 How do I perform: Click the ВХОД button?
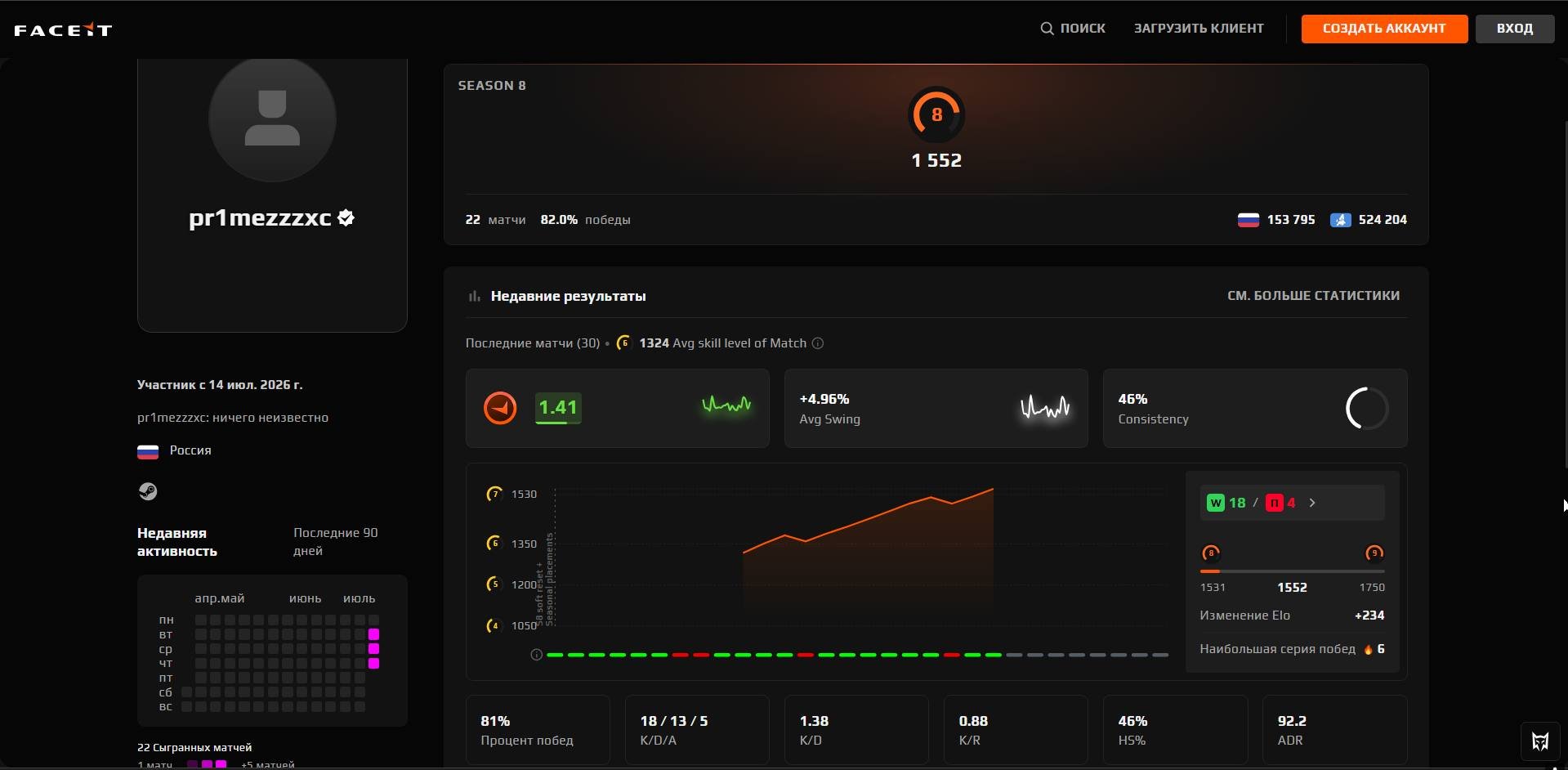pos(1515,29)
